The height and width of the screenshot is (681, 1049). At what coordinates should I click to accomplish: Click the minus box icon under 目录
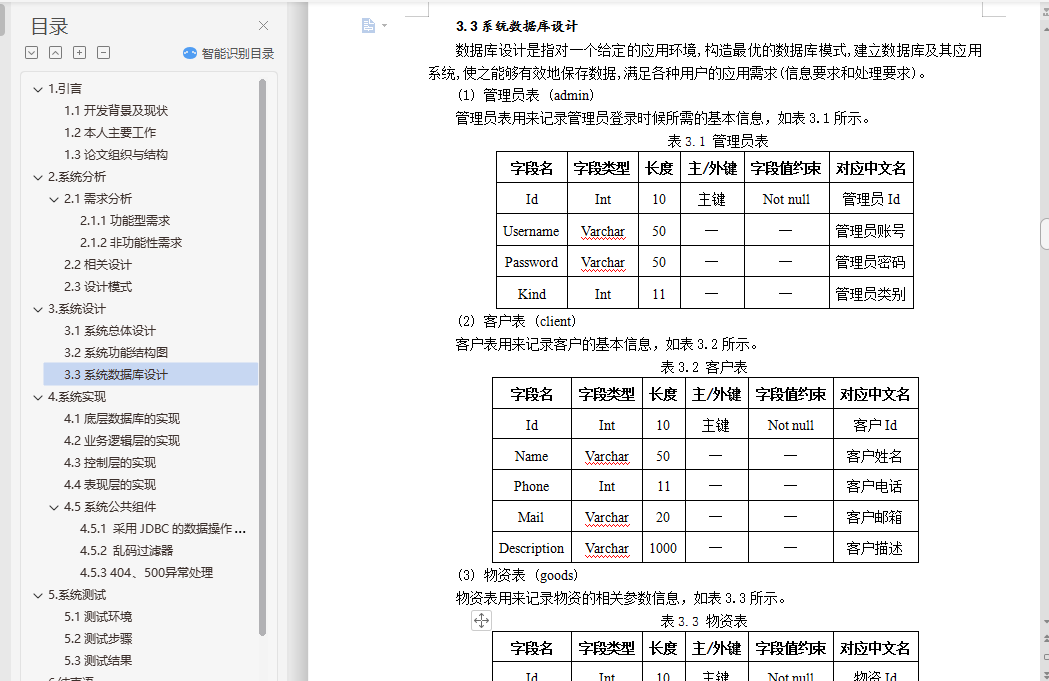coord(104,53)
